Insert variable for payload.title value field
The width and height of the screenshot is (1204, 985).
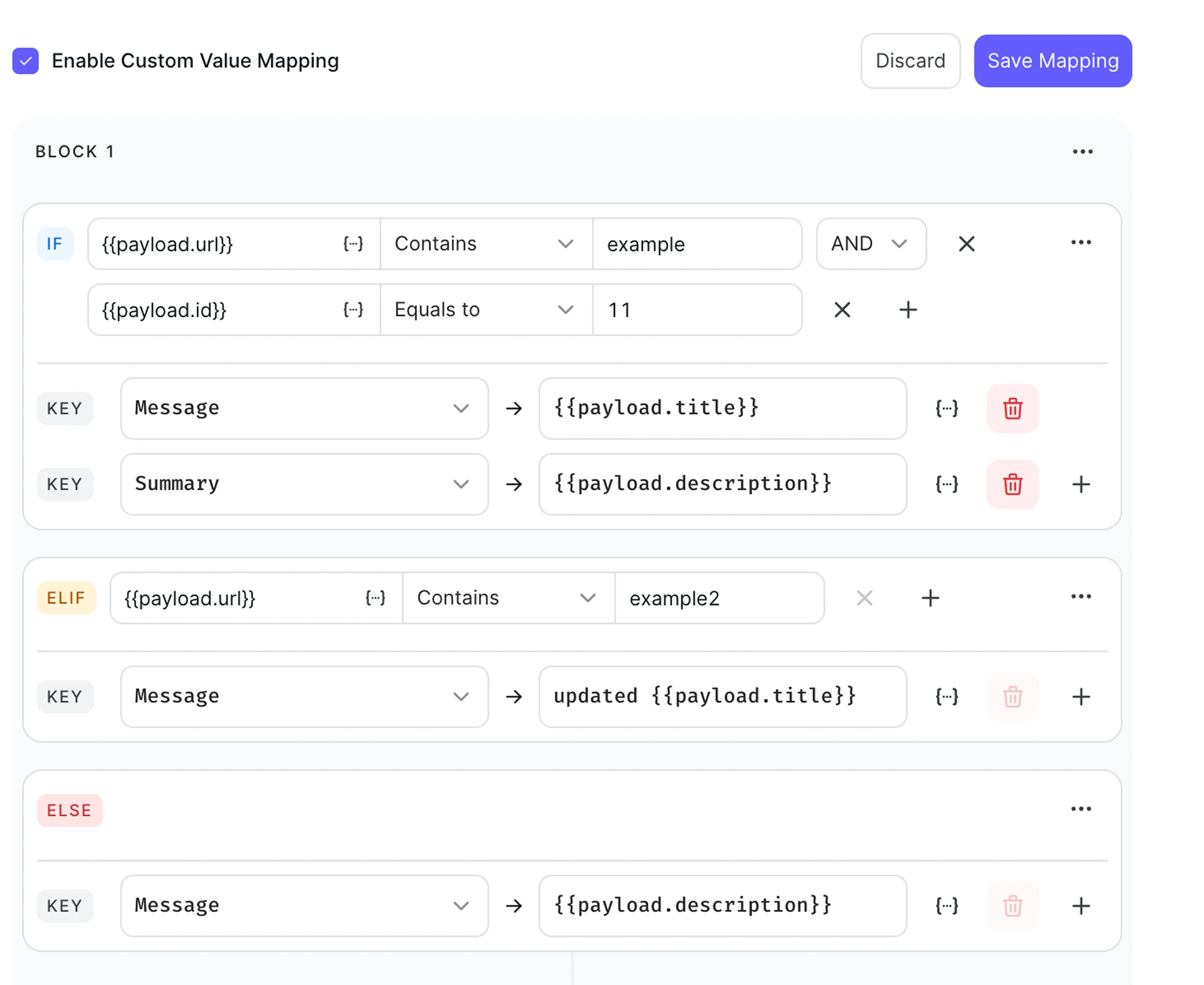947,408
